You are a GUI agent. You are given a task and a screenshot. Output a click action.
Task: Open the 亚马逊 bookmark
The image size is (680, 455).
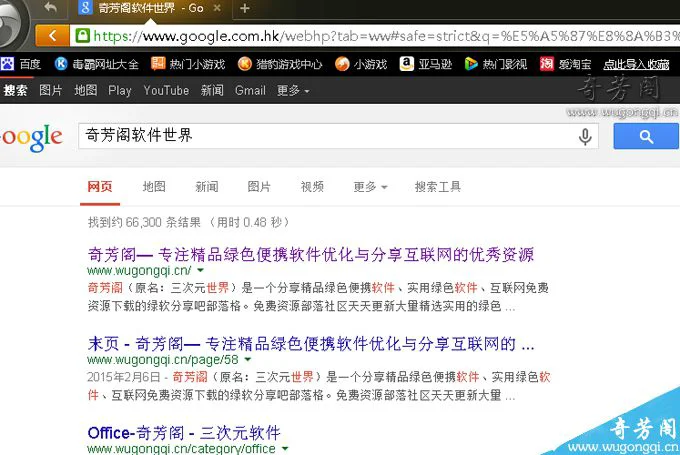[x=425, y=64]
